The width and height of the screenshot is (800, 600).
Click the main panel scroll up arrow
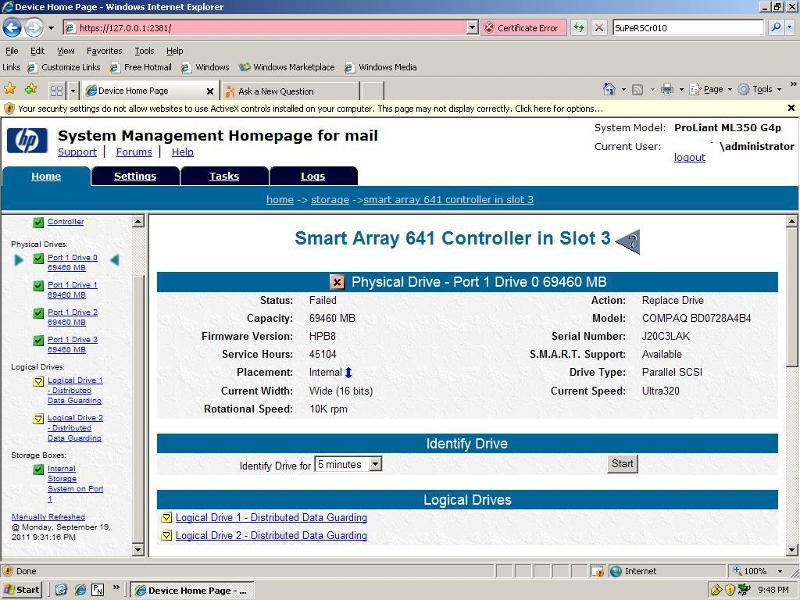point(791,221)
